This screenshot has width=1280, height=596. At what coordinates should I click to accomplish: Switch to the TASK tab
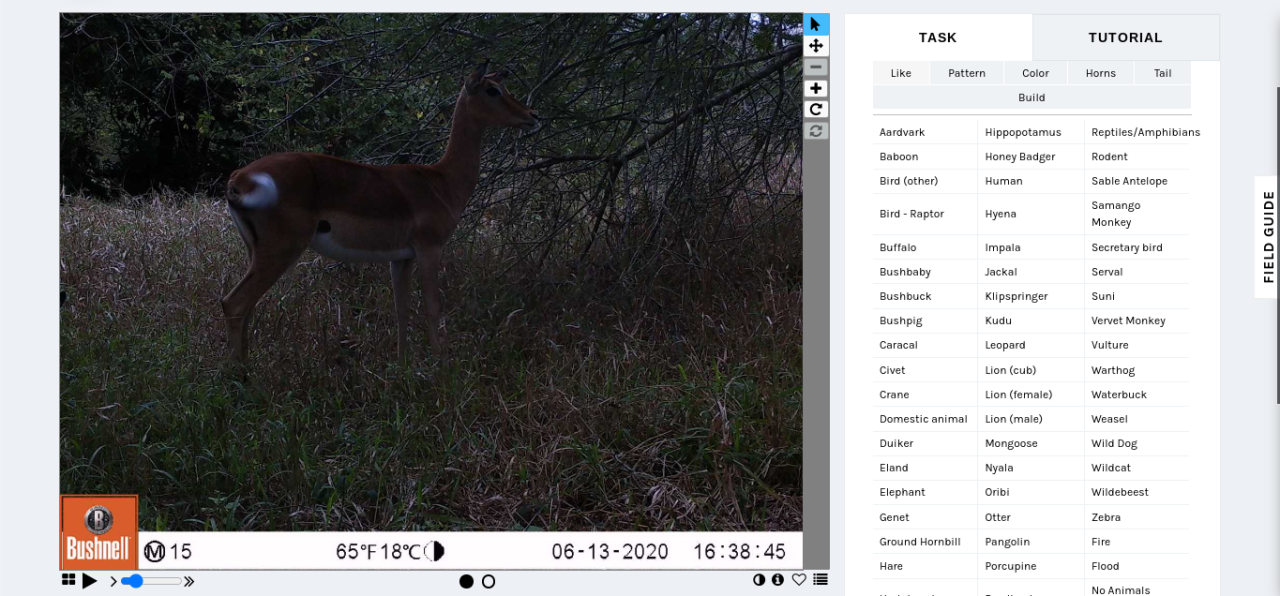[938, 37]
